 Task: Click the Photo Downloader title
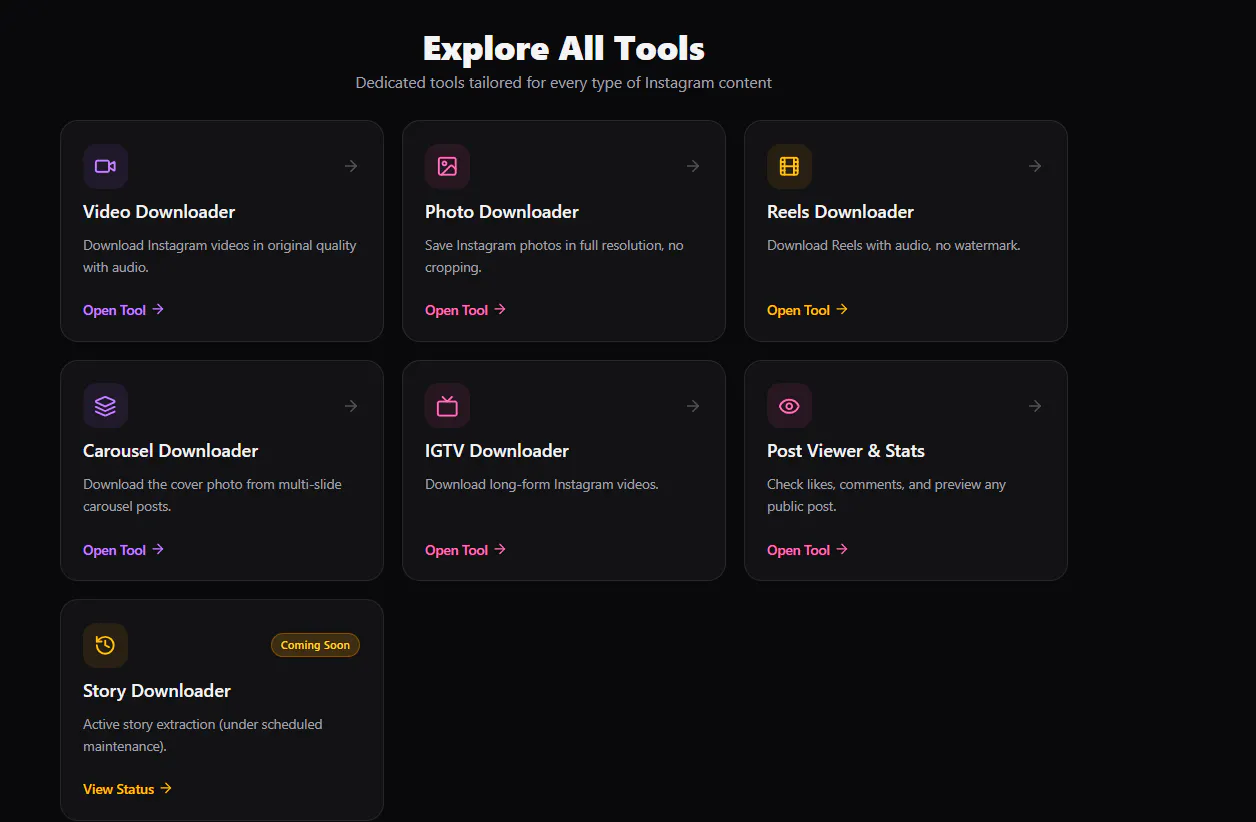502,212
